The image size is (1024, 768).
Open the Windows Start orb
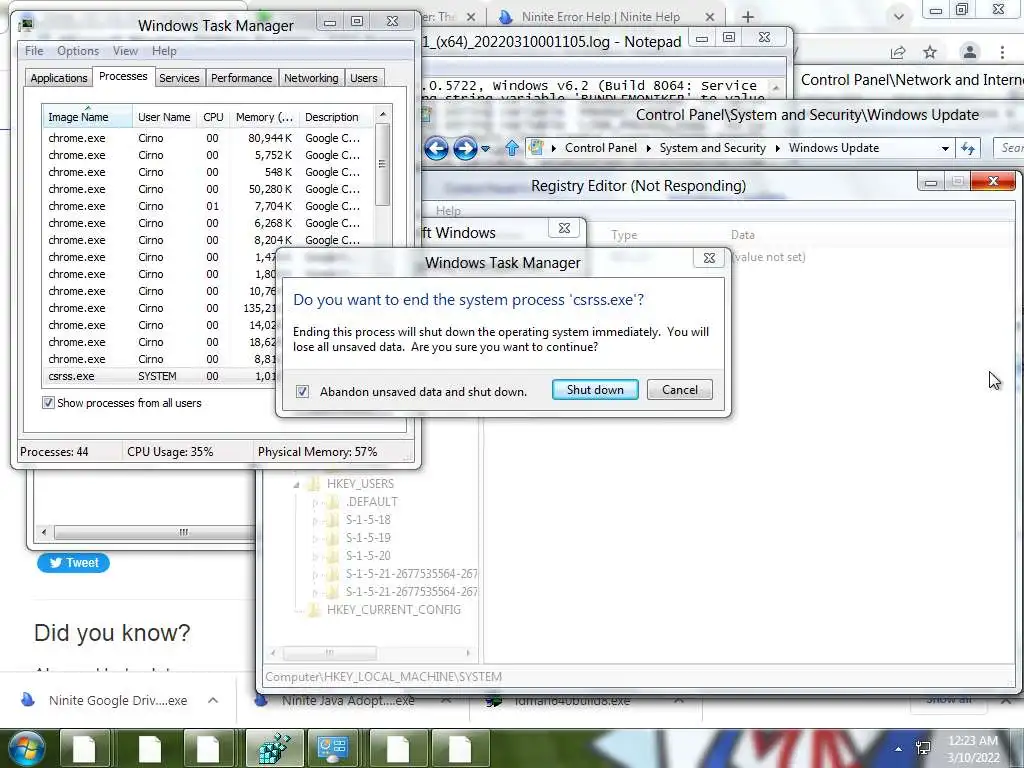click(x=26, y=748)
